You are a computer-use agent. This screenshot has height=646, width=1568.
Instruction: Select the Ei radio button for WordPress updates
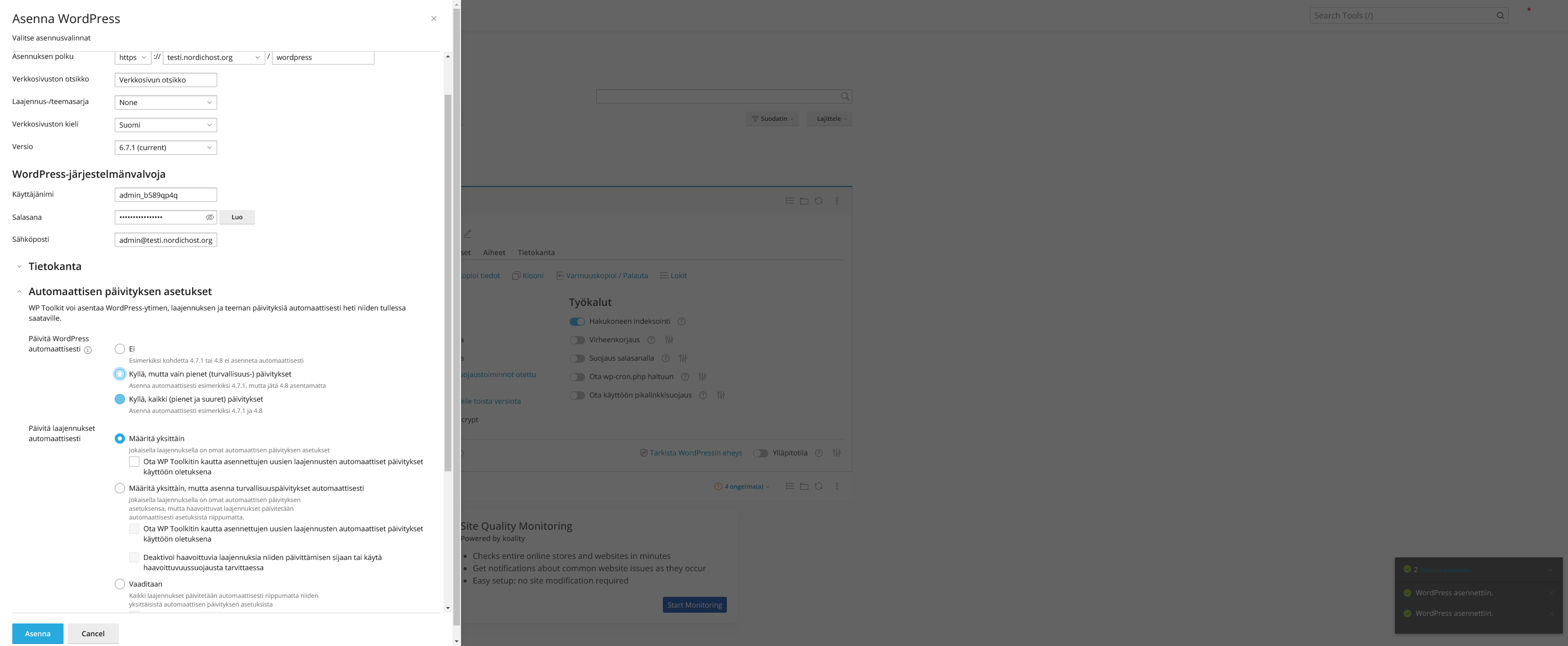[x=120, y=349]
